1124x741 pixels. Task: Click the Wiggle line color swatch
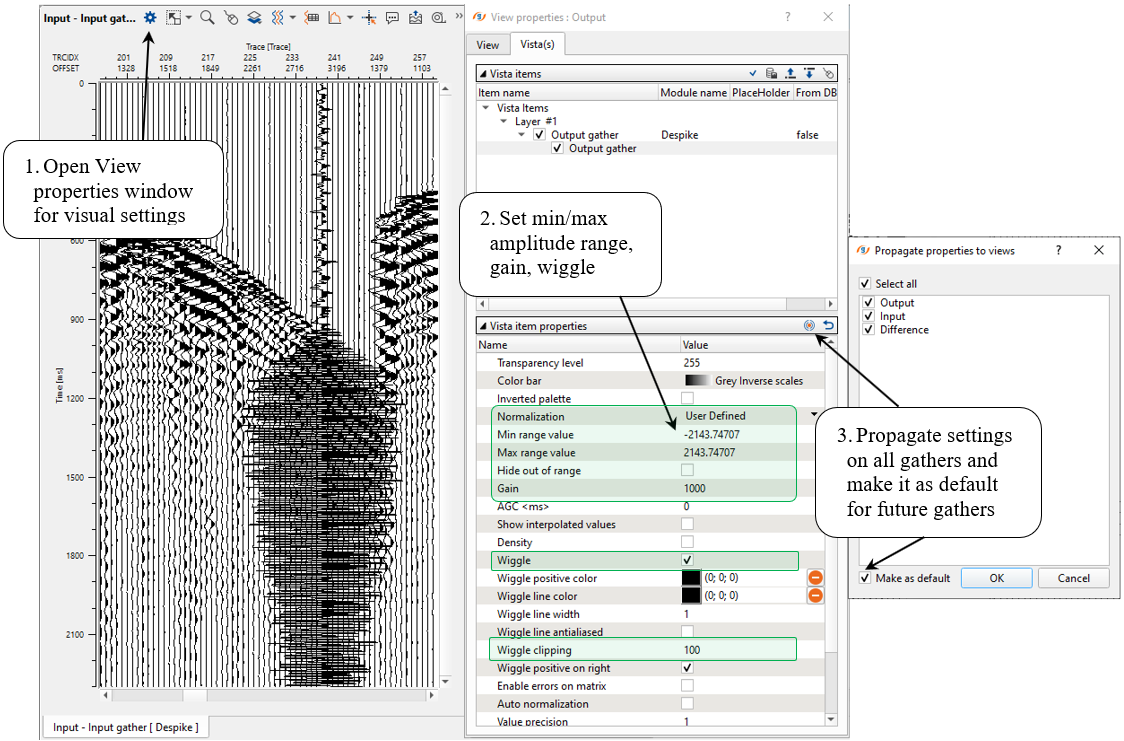pos(691,596)
